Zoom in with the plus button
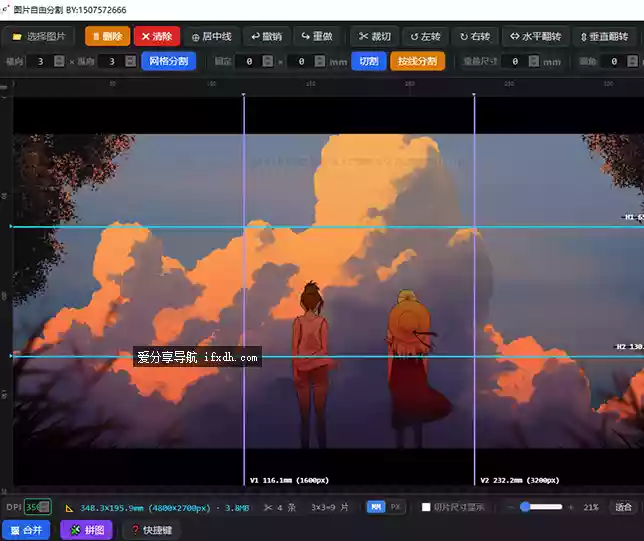 571,507
